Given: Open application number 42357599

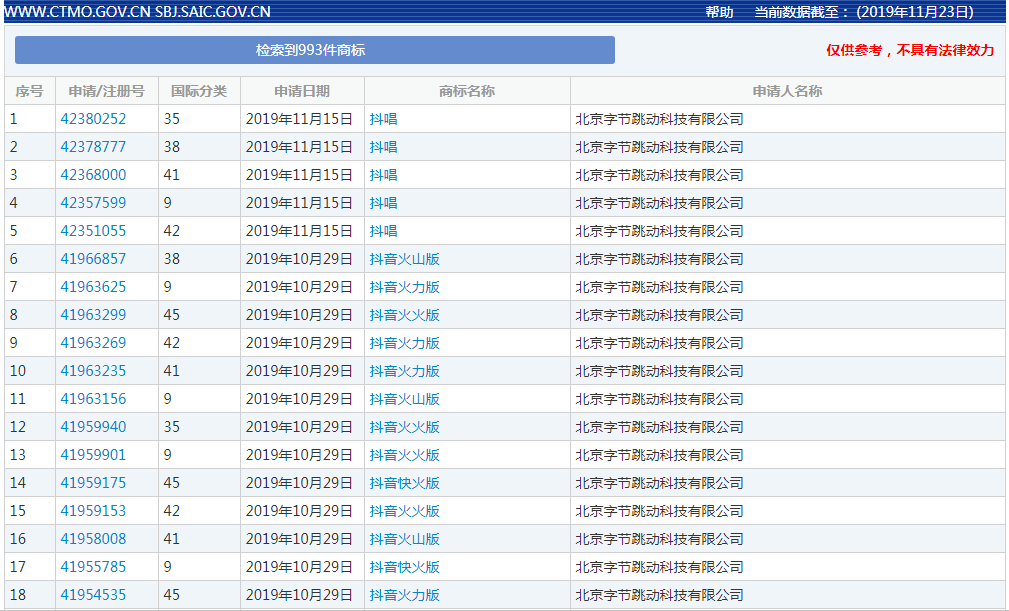Looking at the screenshot, I should pyautogui.click(x=93, y=203).
